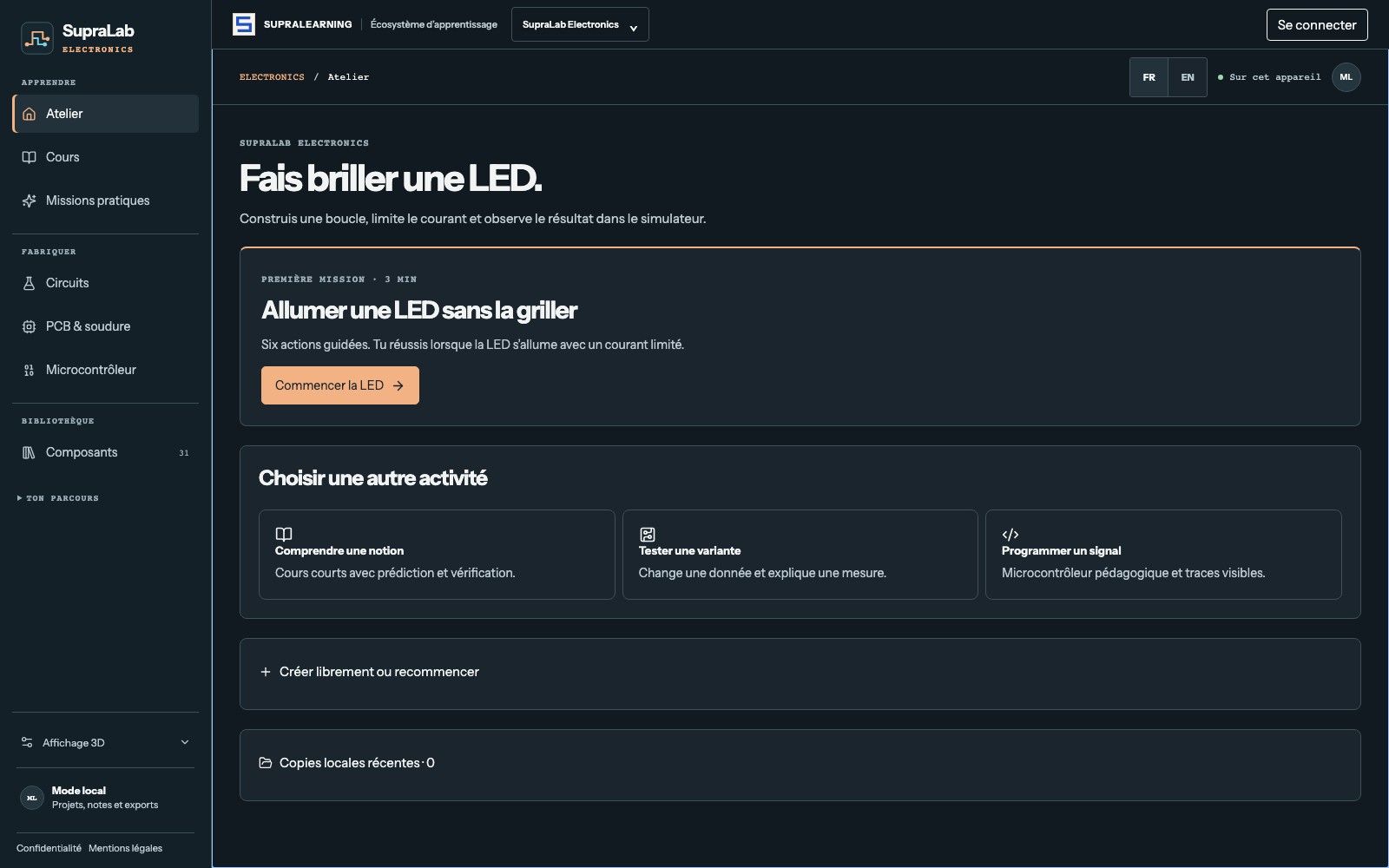Image resolution: width=1389 pixels, height=868 pixels.
Task: Click the folder icon beside Copies locales récentes
Action: (266, 763)
